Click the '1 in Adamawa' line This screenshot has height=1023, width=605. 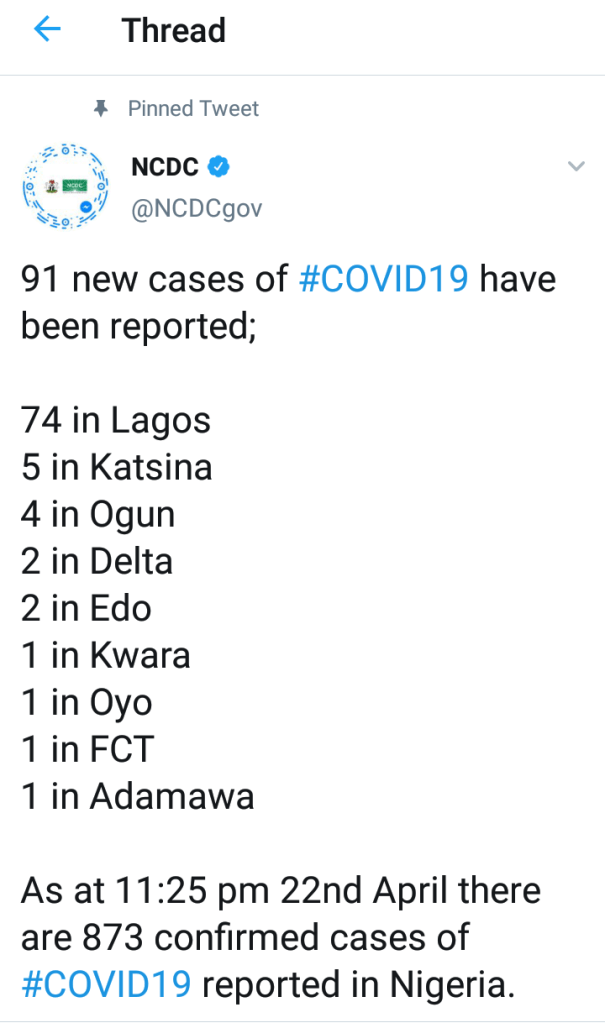click(137, 797)
